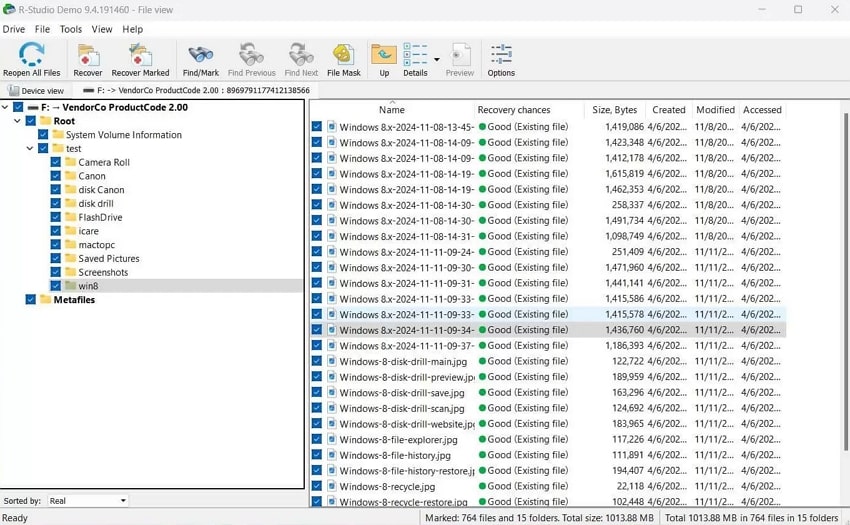850x525 pixels.
Task: Collapse the Root tree node
Action: [x=17, y=120]
